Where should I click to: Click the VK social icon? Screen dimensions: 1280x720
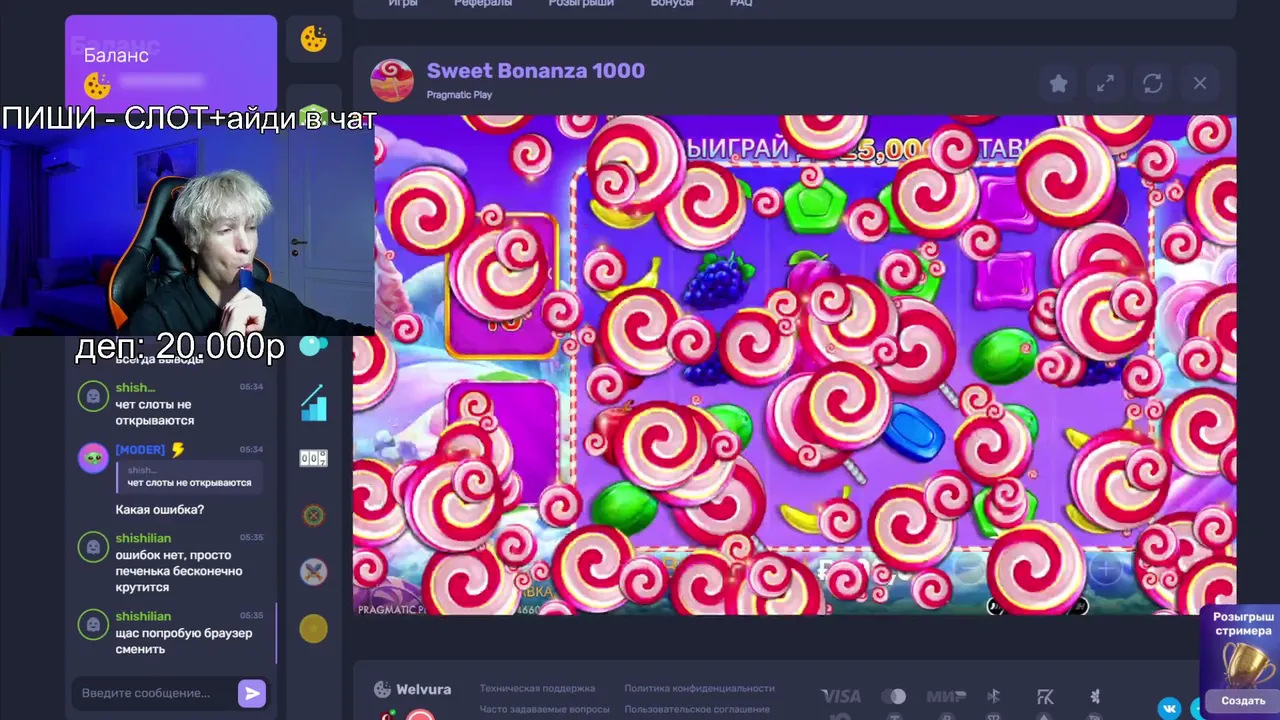tap(1169, 708)
